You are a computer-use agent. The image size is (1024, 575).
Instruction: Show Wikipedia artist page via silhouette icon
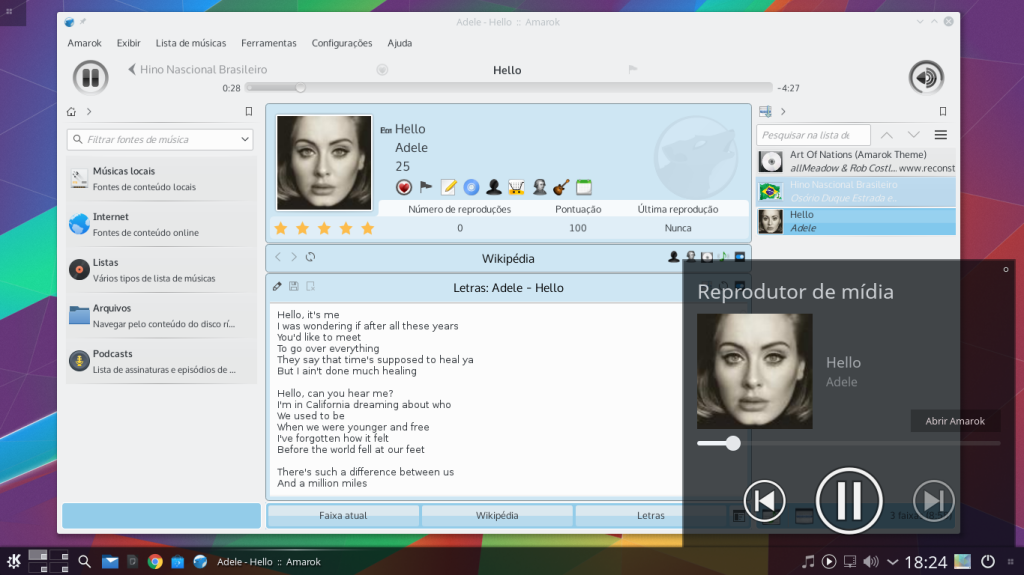coord(673,257)
